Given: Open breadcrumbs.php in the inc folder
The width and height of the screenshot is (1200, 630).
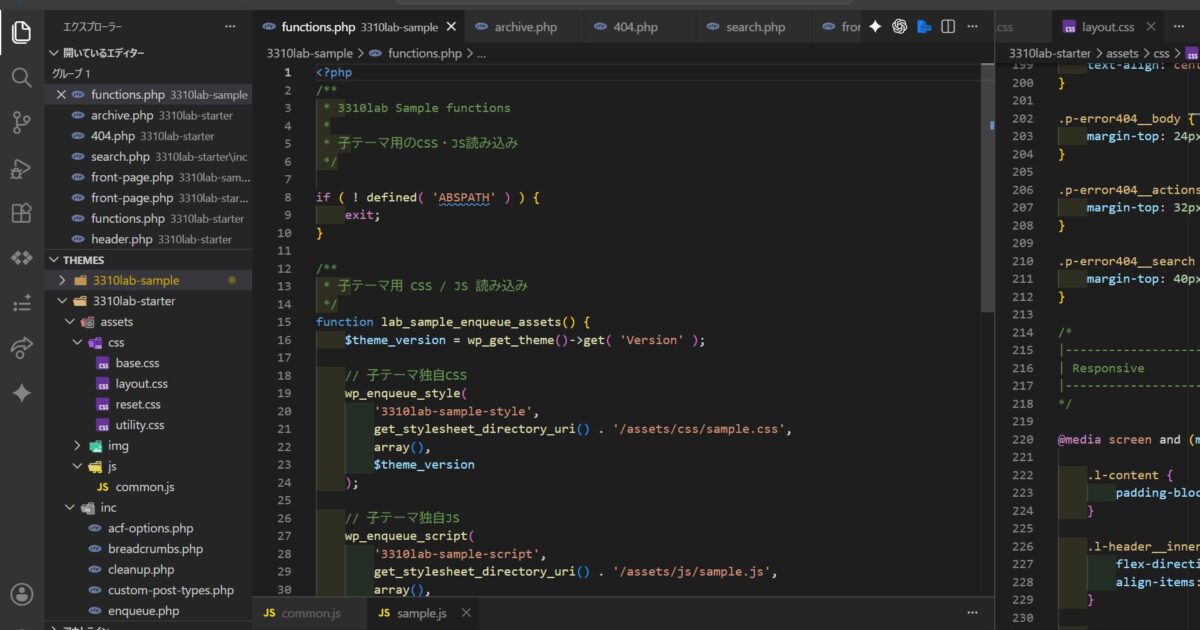Looking at the screenshot, I should coord(155,549).
